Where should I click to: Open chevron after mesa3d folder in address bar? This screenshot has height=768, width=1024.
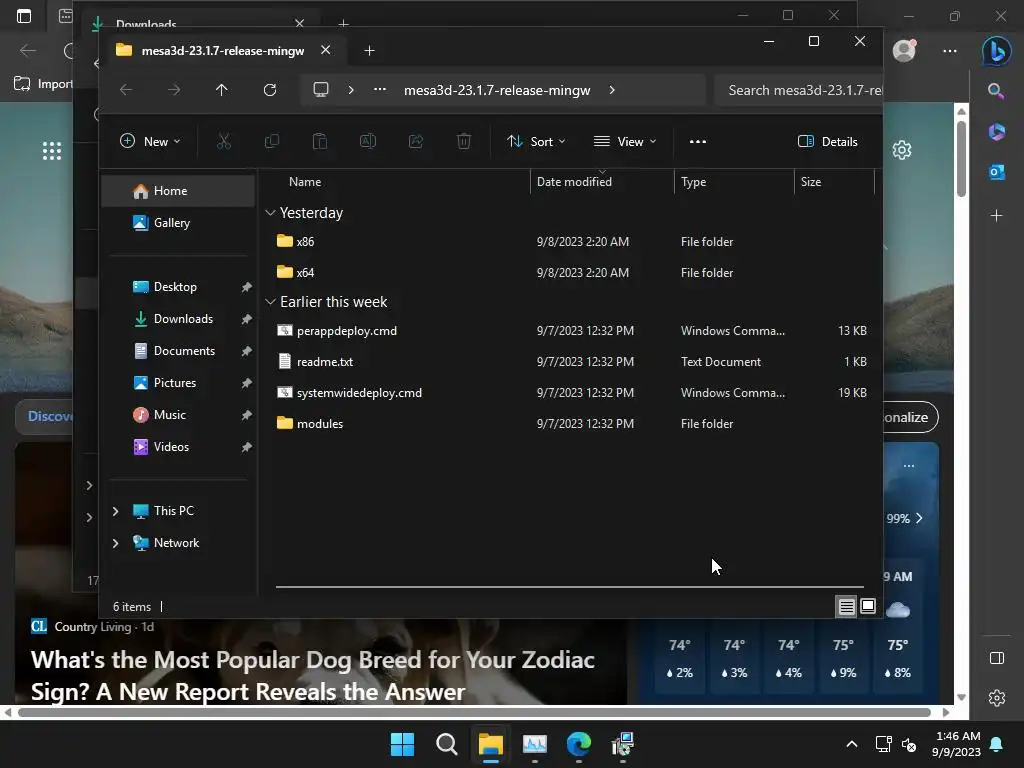(x=612, y=90)
